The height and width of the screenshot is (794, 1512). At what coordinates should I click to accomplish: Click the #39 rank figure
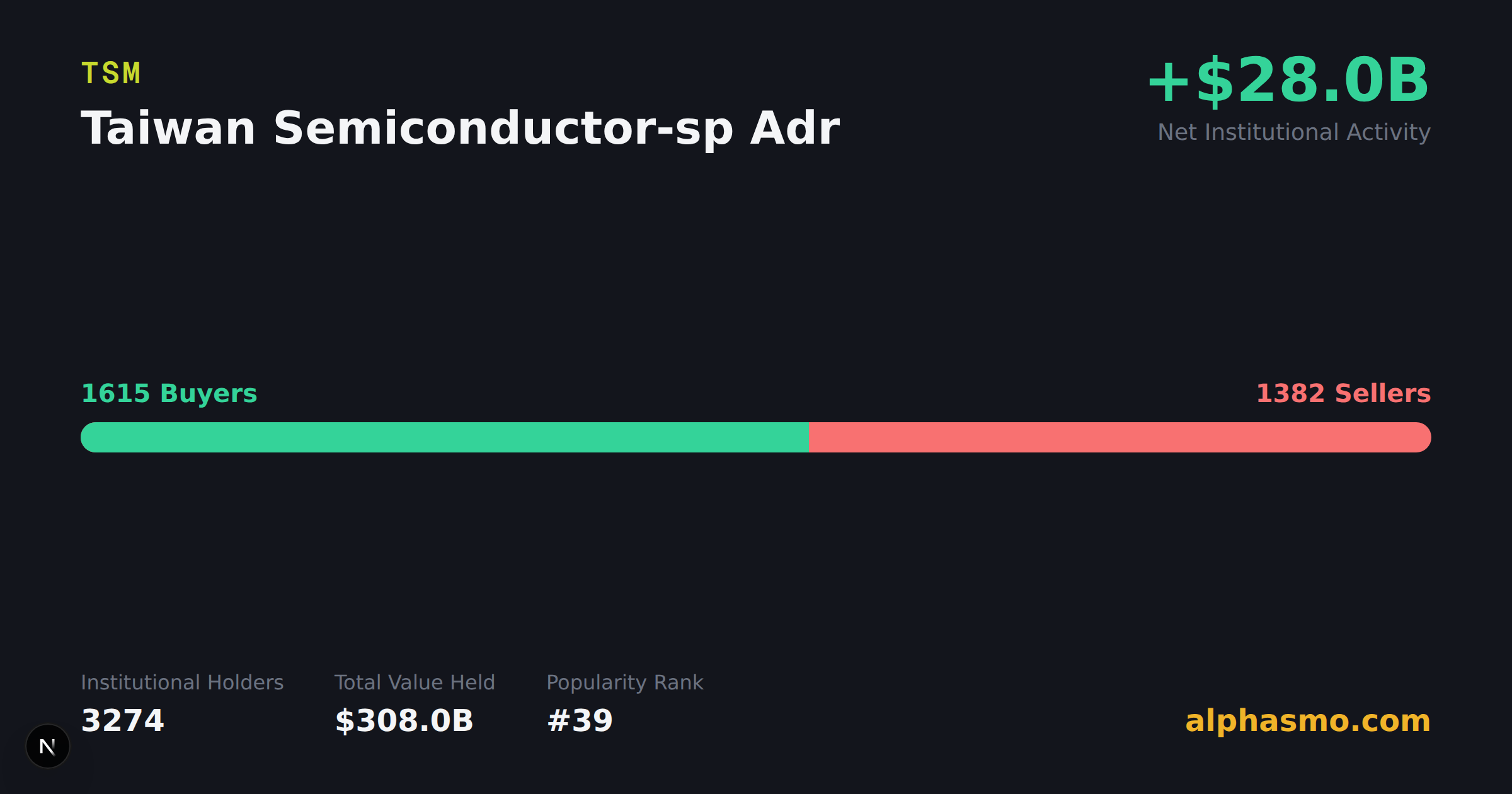tap(580, 720)
